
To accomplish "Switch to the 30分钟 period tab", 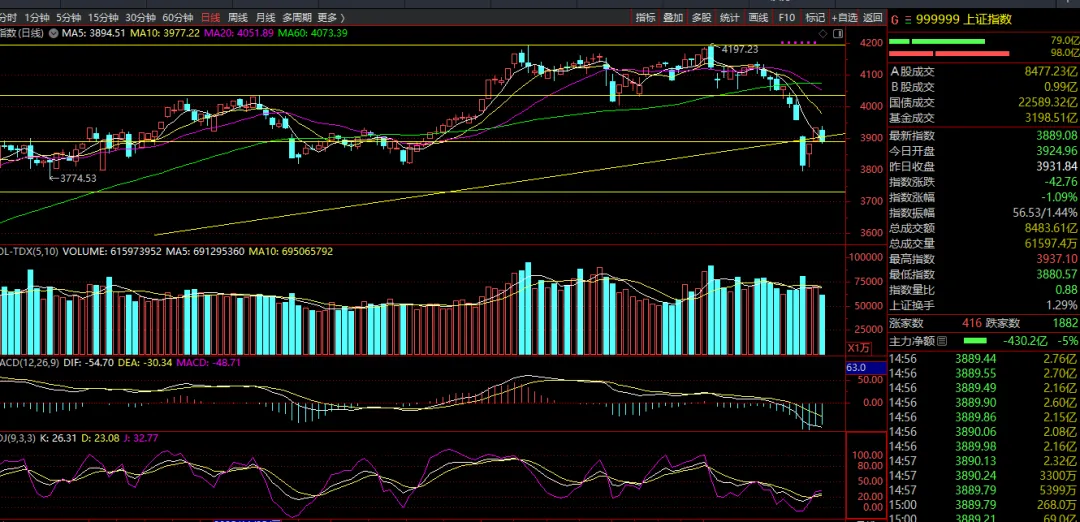I will [141, 17].
